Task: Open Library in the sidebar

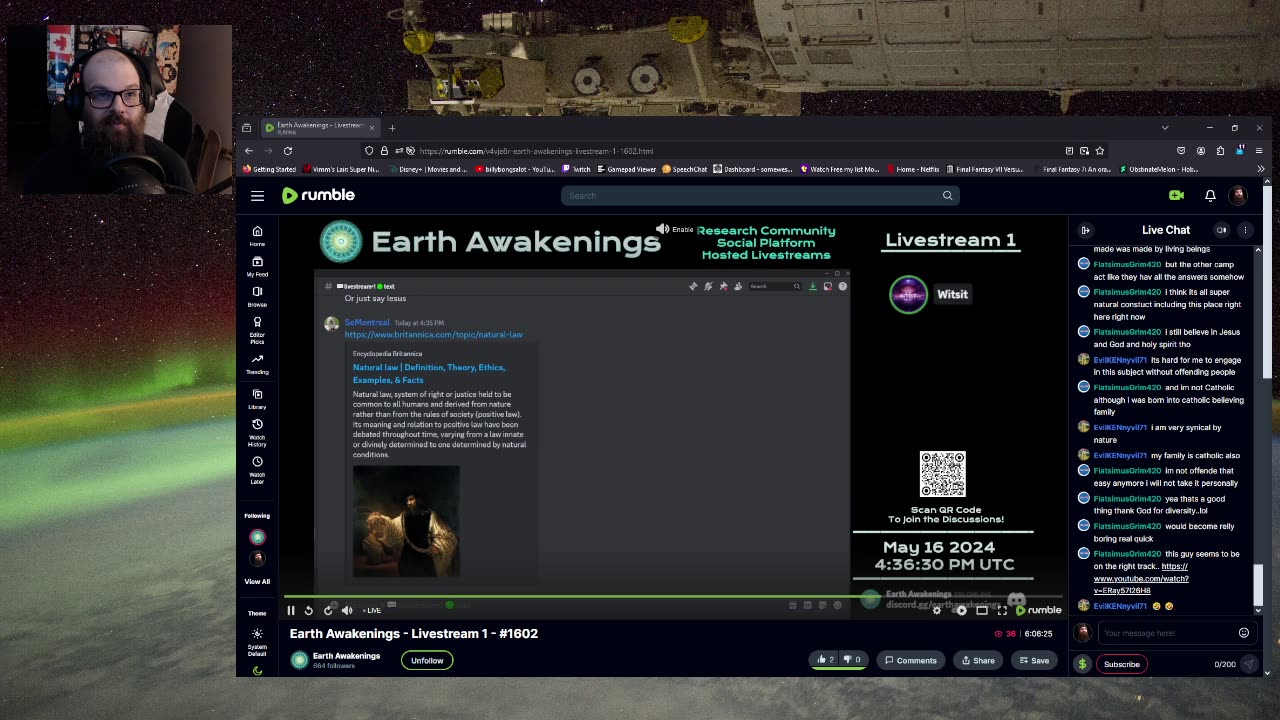Action: pos(257,399)
